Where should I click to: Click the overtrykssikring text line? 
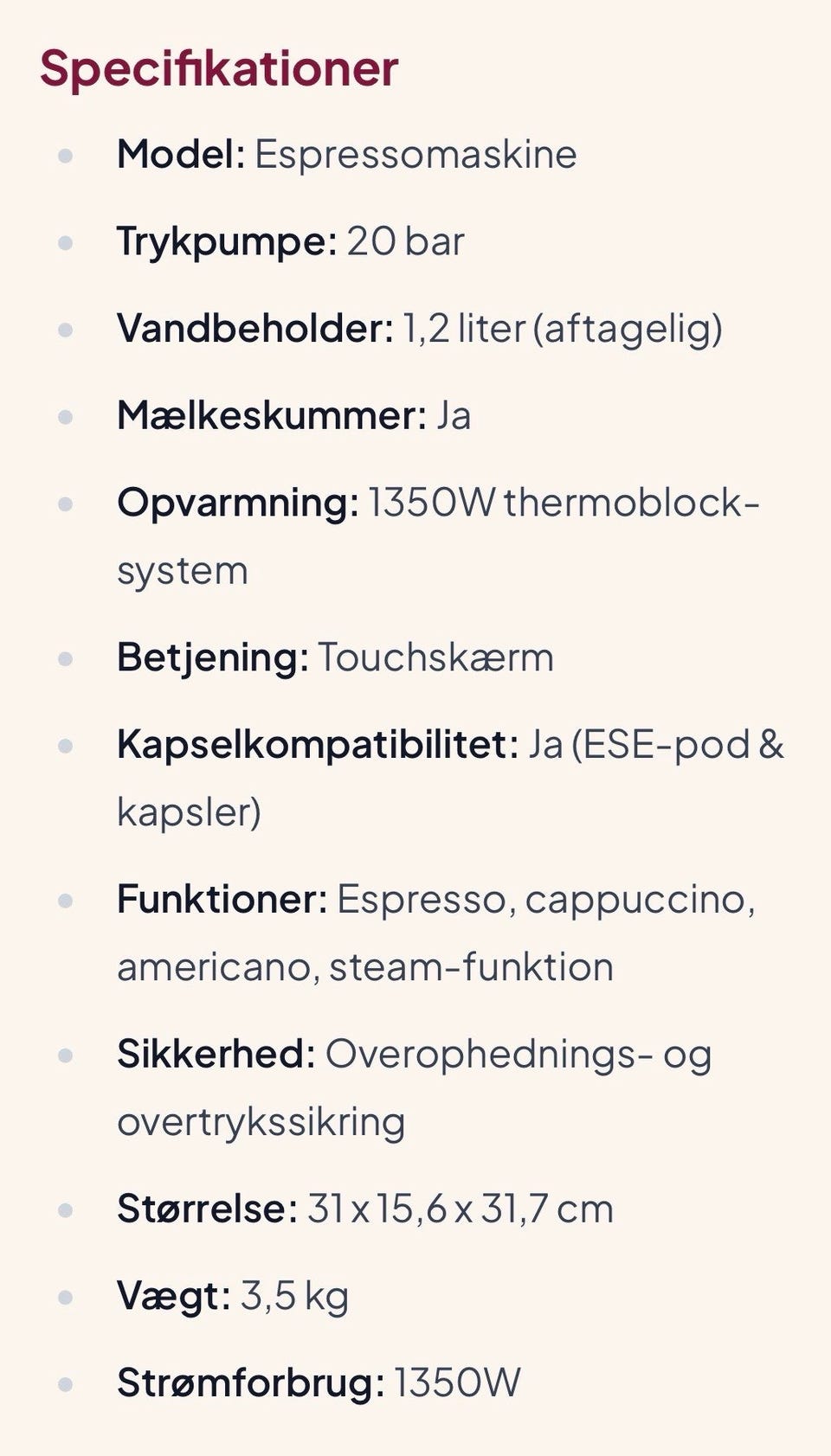[261, 1122]
